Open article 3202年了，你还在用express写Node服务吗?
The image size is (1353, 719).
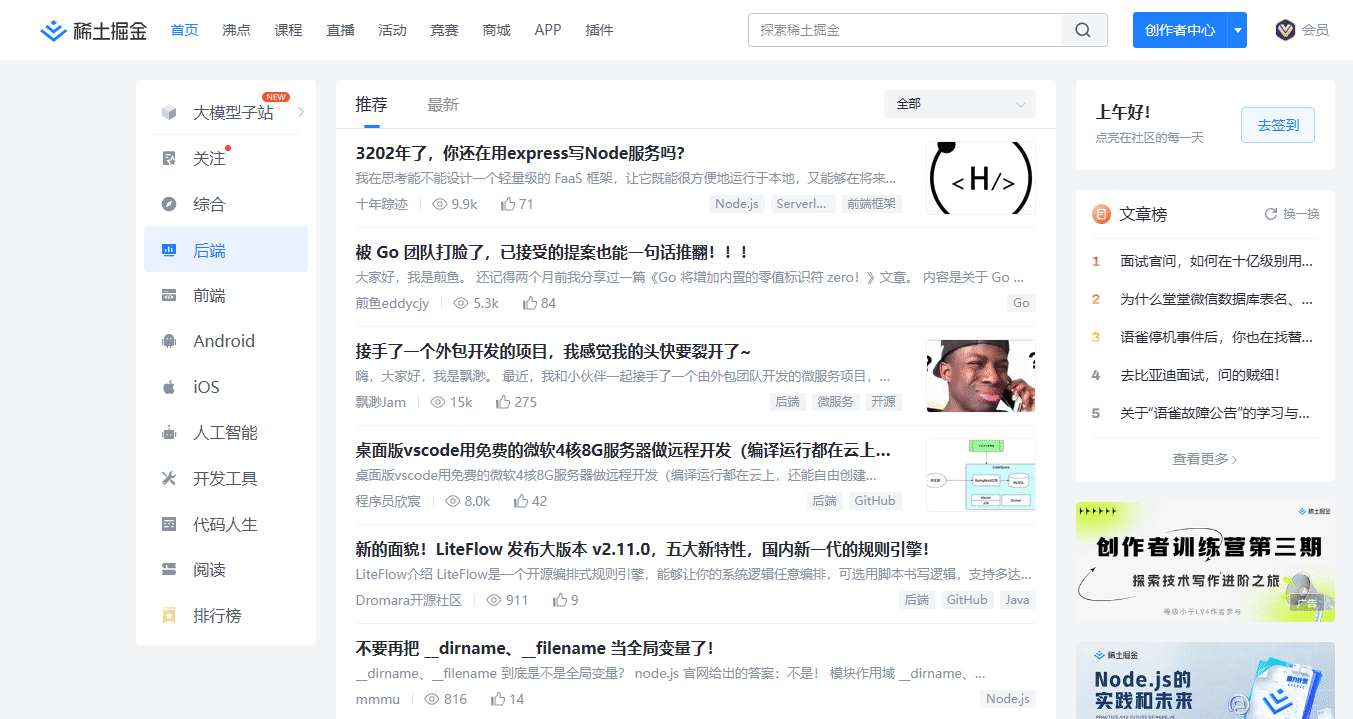[520, 153]
